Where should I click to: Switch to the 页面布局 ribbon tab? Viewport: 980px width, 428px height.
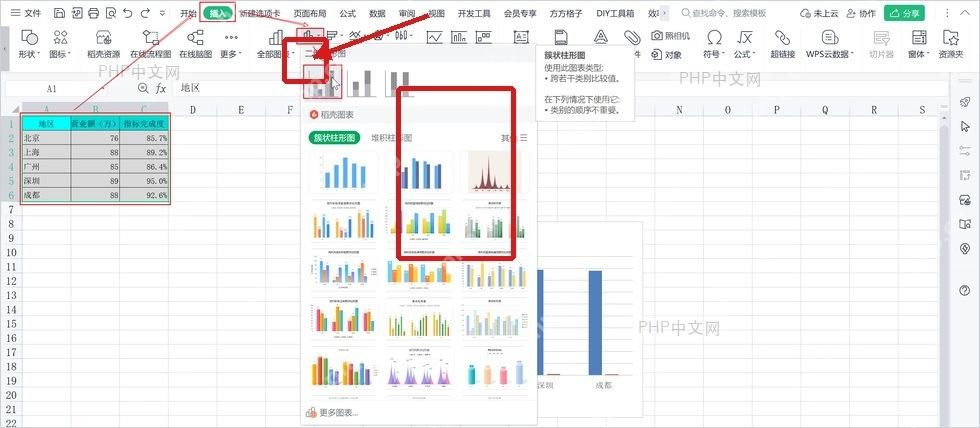(312, 13)
